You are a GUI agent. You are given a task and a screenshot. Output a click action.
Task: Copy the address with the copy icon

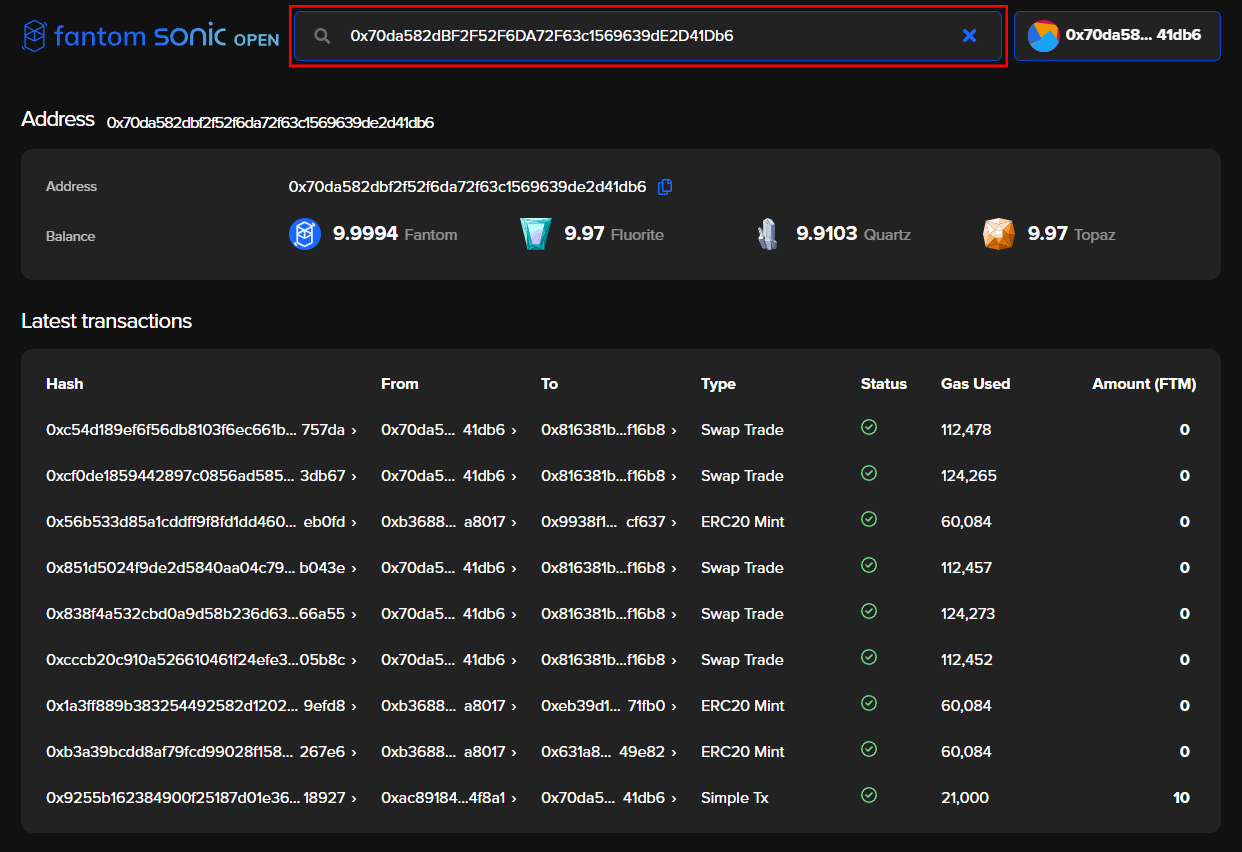click(x=665, y=187)
